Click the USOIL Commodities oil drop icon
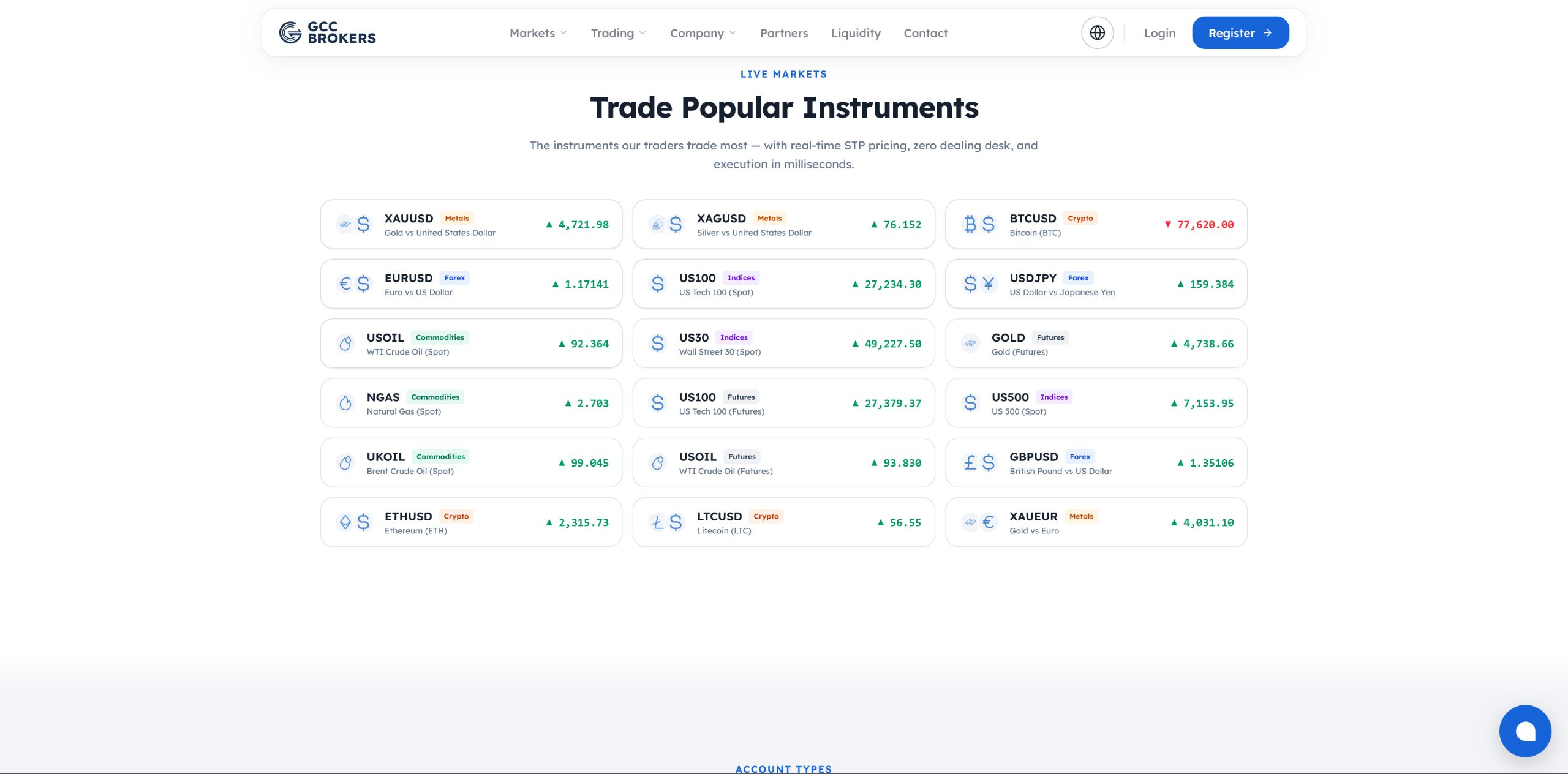Screen dimensions: 1568x774 [x=345, y=344]
